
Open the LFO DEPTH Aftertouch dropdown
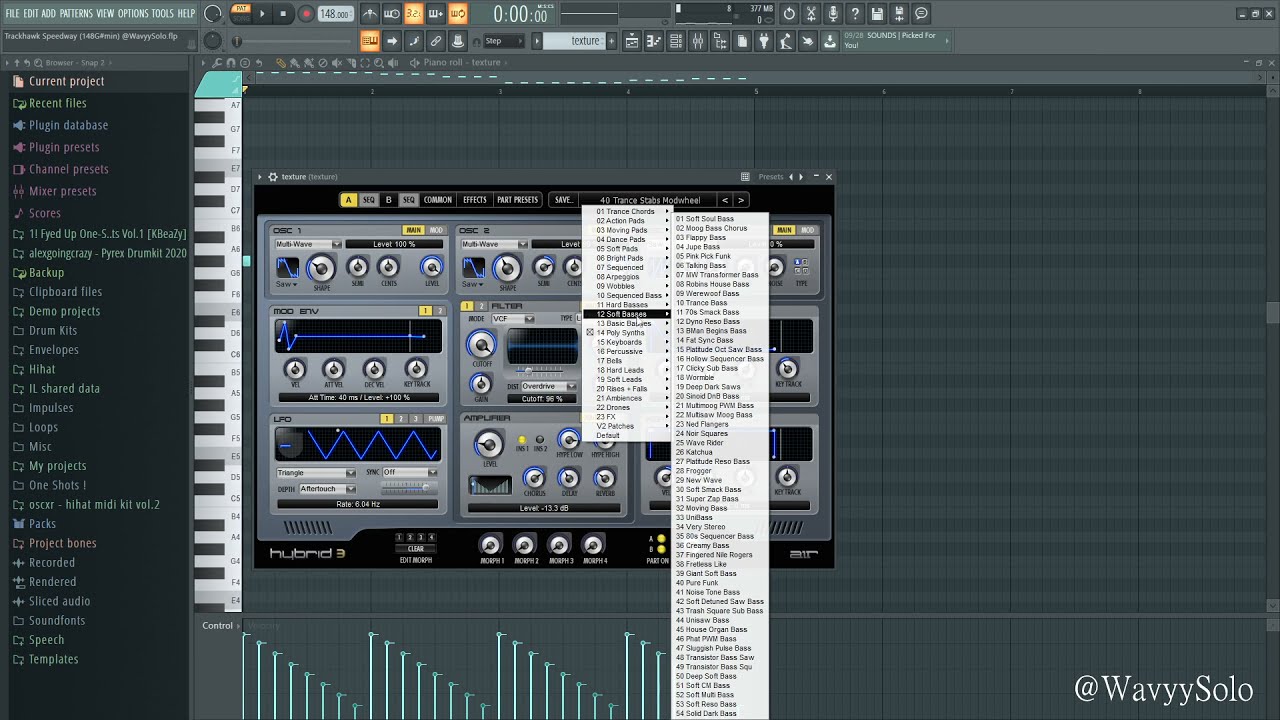pyautogui.click(x=327, y=489)
